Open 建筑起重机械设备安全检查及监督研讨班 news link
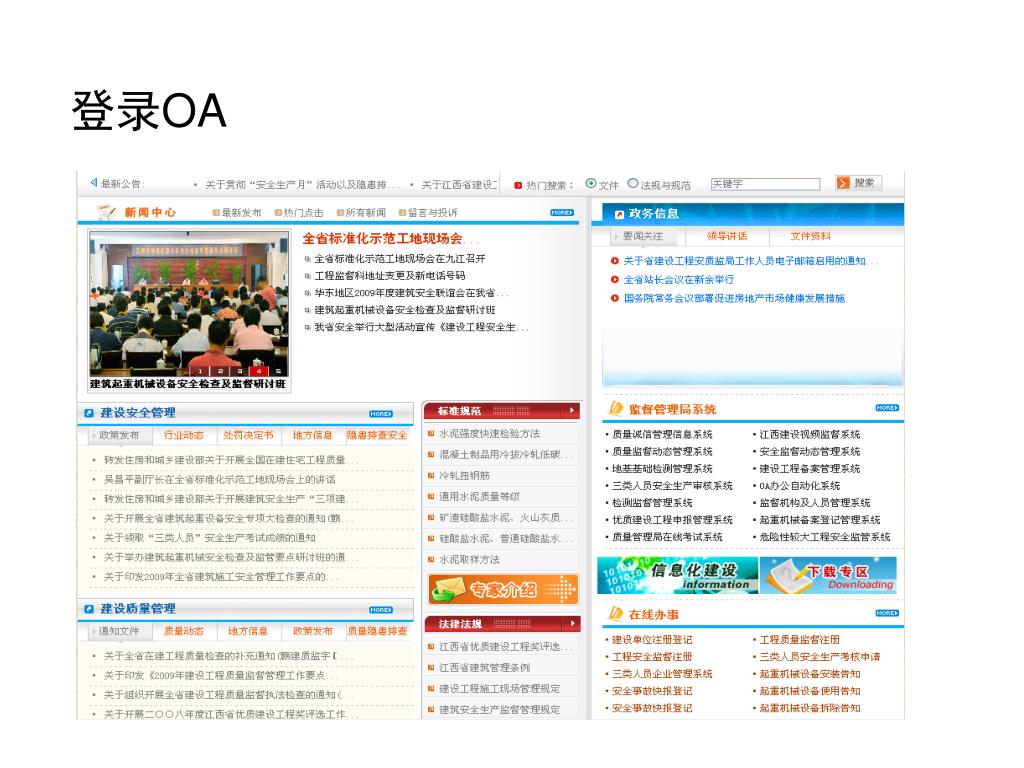The image size is (1024, 768). tap(405, 310)
